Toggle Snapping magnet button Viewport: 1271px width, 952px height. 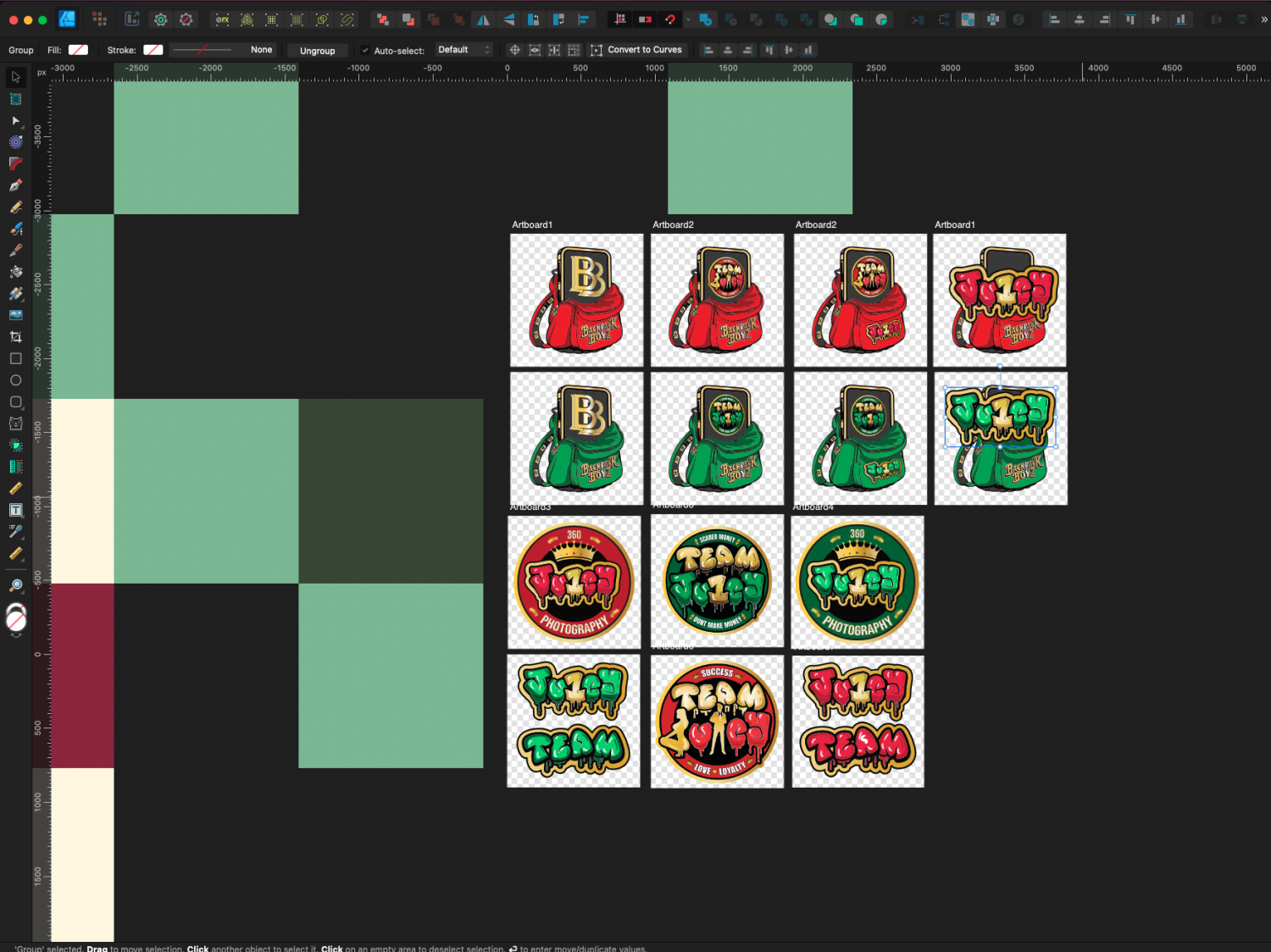click(x=670, y=19)
